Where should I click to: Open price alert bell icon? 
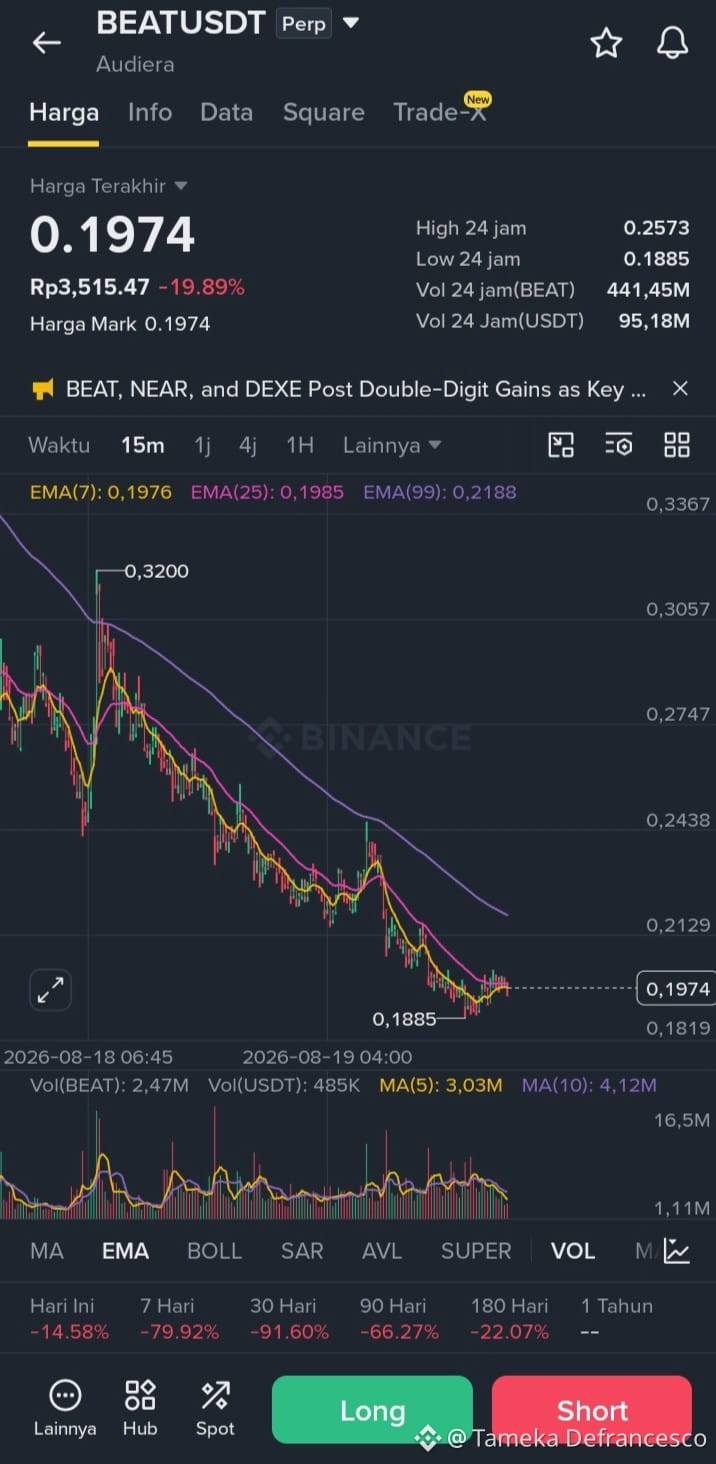pos(672,43)
